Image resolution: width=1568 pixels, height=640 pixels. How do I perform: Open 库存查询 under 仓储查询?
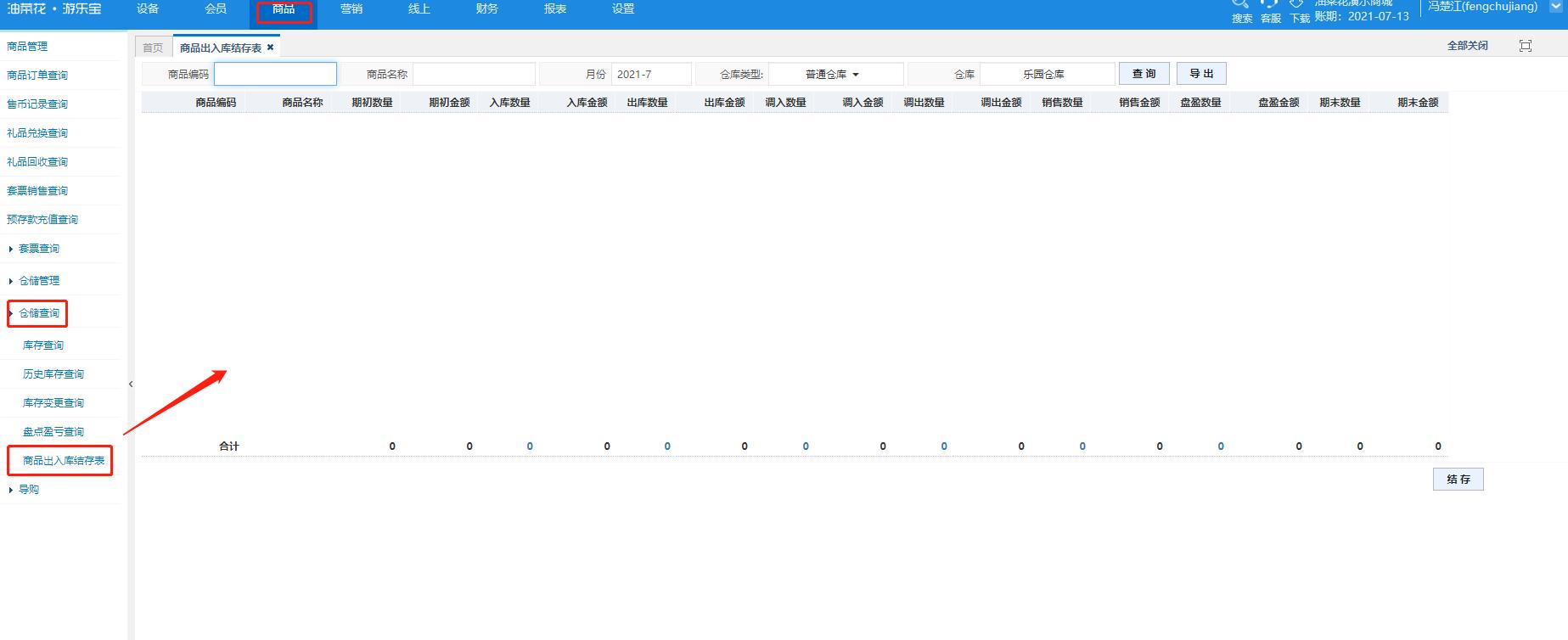[43, 345]
